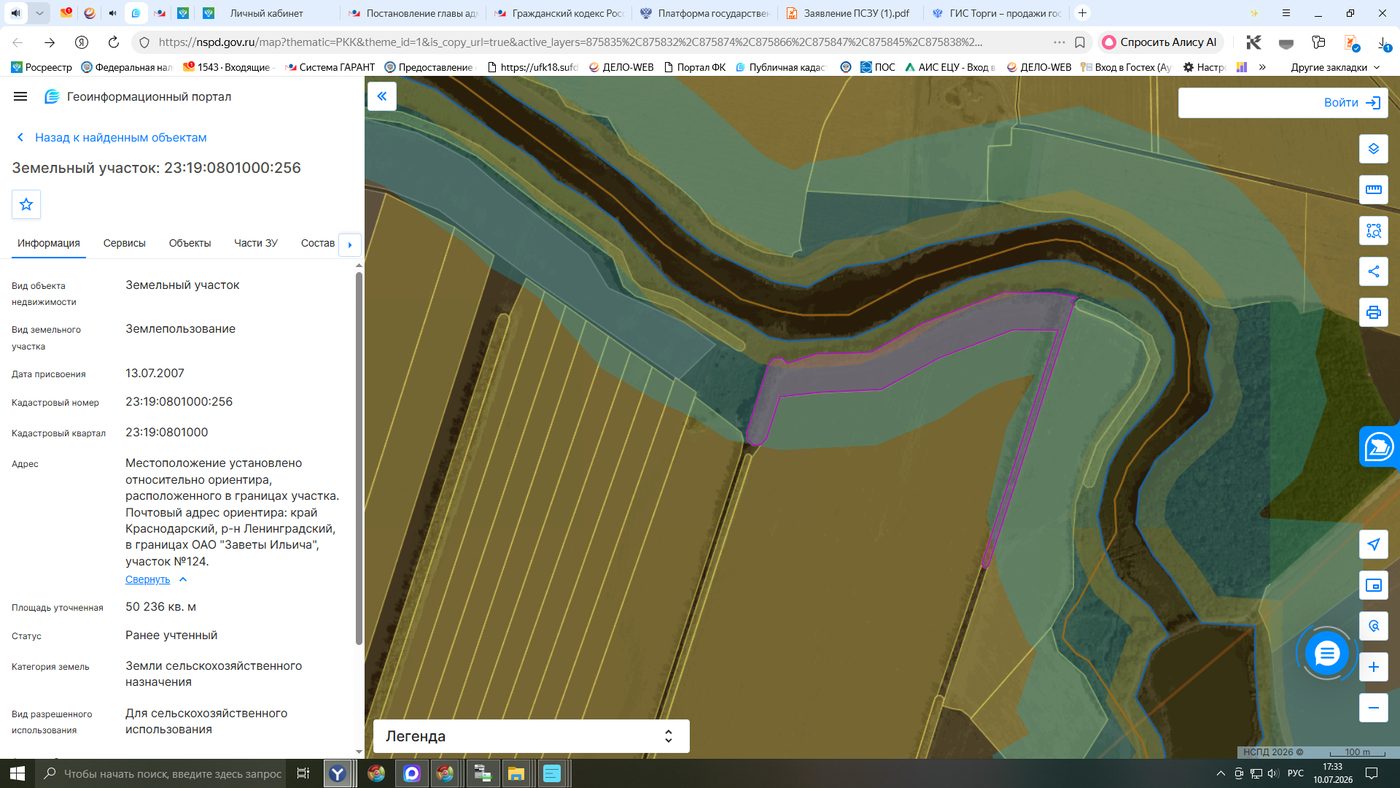This screenshot has width=1400, height=788.
Task: Zoom out with the minus button
Action: [x=1373, y=708]
